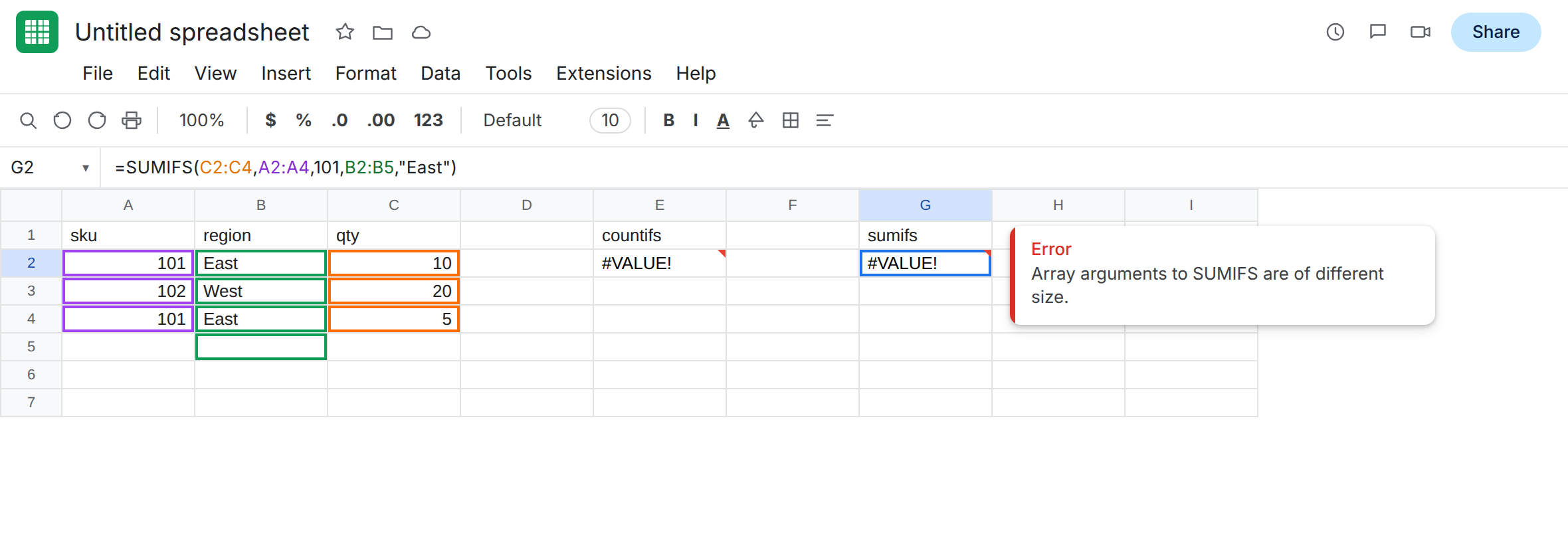Open the Insert menu
The height and width of the screenshot is (558, 1568).
[286, 73]
